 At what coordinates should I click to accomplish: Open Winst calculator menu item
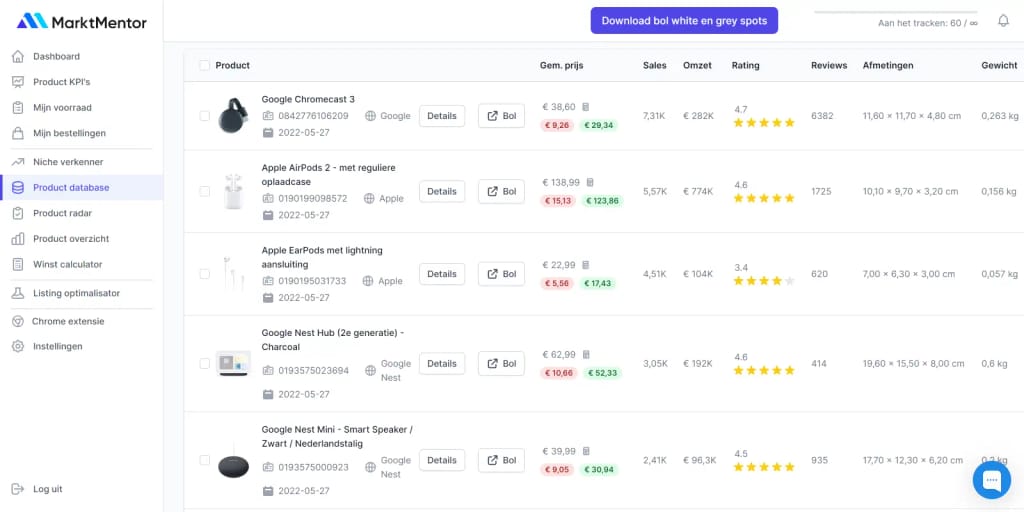click(68, 264)
